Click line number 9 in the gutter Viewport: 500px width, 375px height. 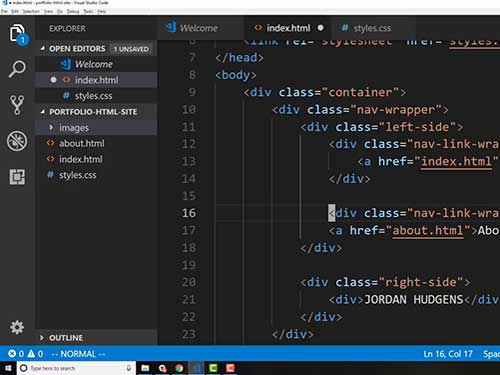[x=192, y=92]
